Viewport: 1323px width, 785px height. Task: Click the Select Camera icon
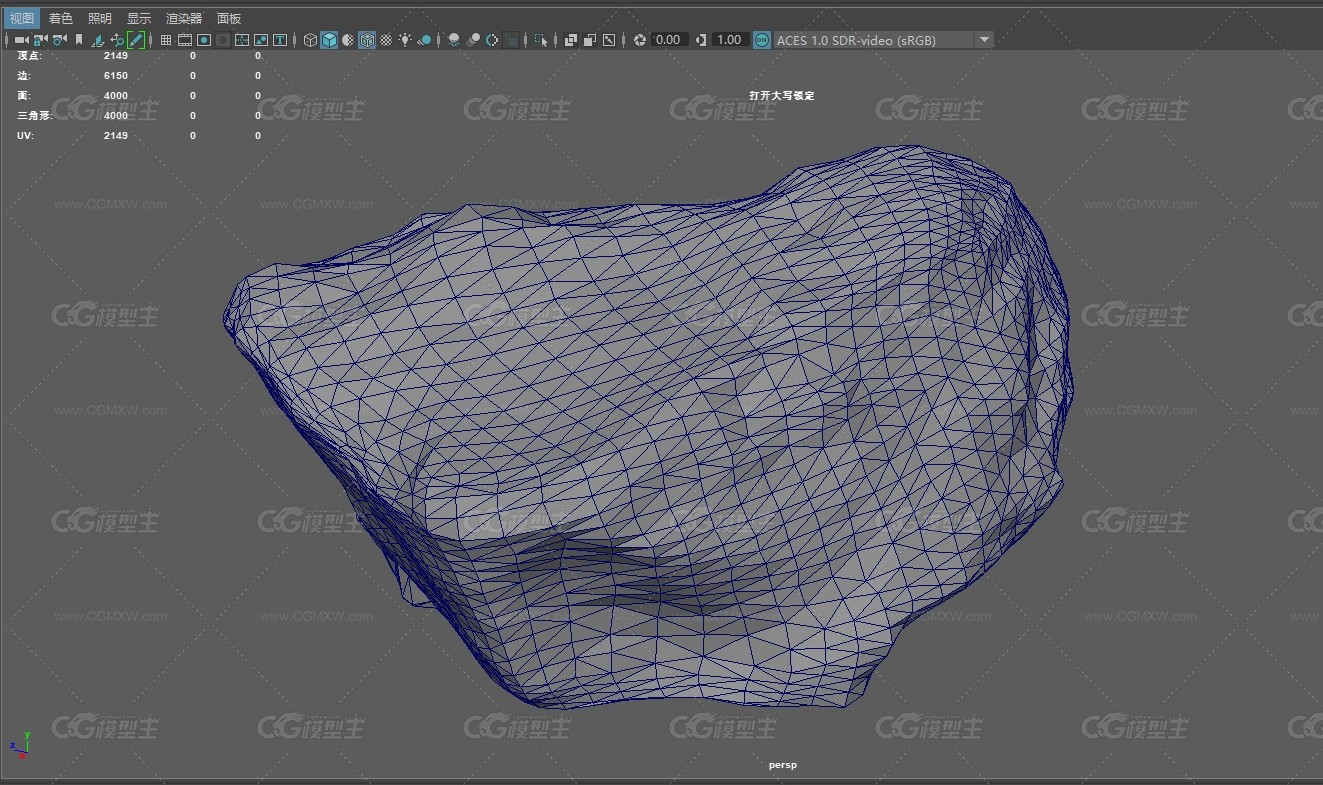tap(21, 40)
